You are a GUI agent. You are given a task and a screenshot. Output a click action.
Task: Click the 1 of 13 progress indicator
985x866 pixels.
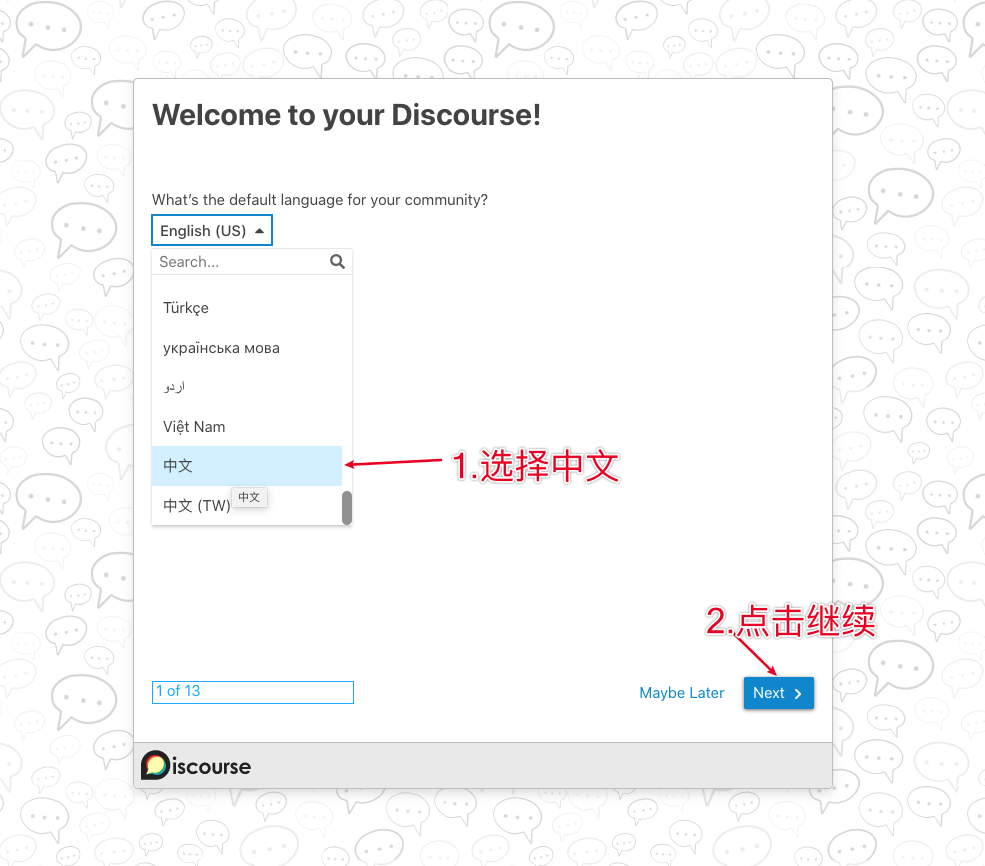click(252, 691)
